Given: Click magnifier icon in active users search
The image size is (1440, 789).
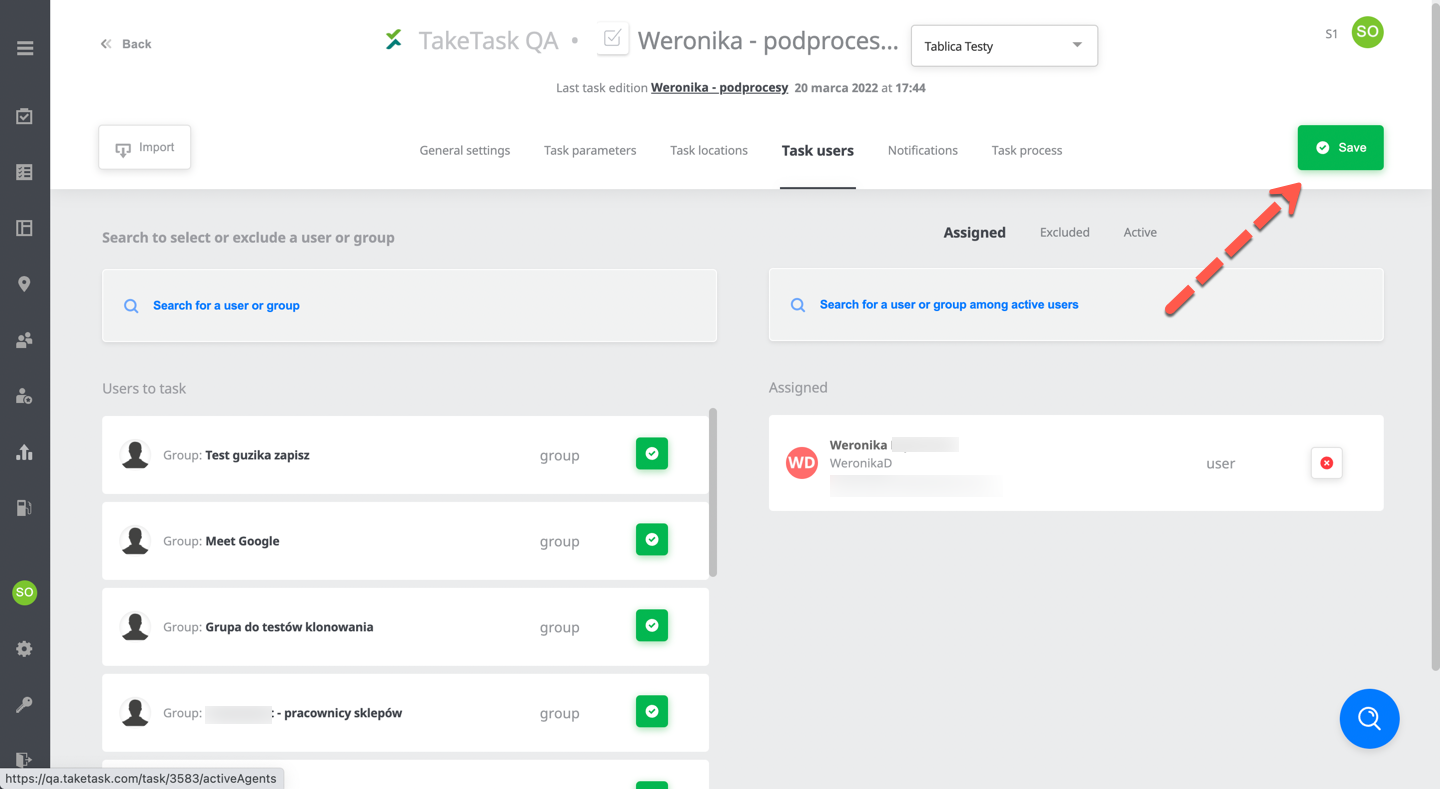Looking at the screenshot, I should (x=798, y=305).
